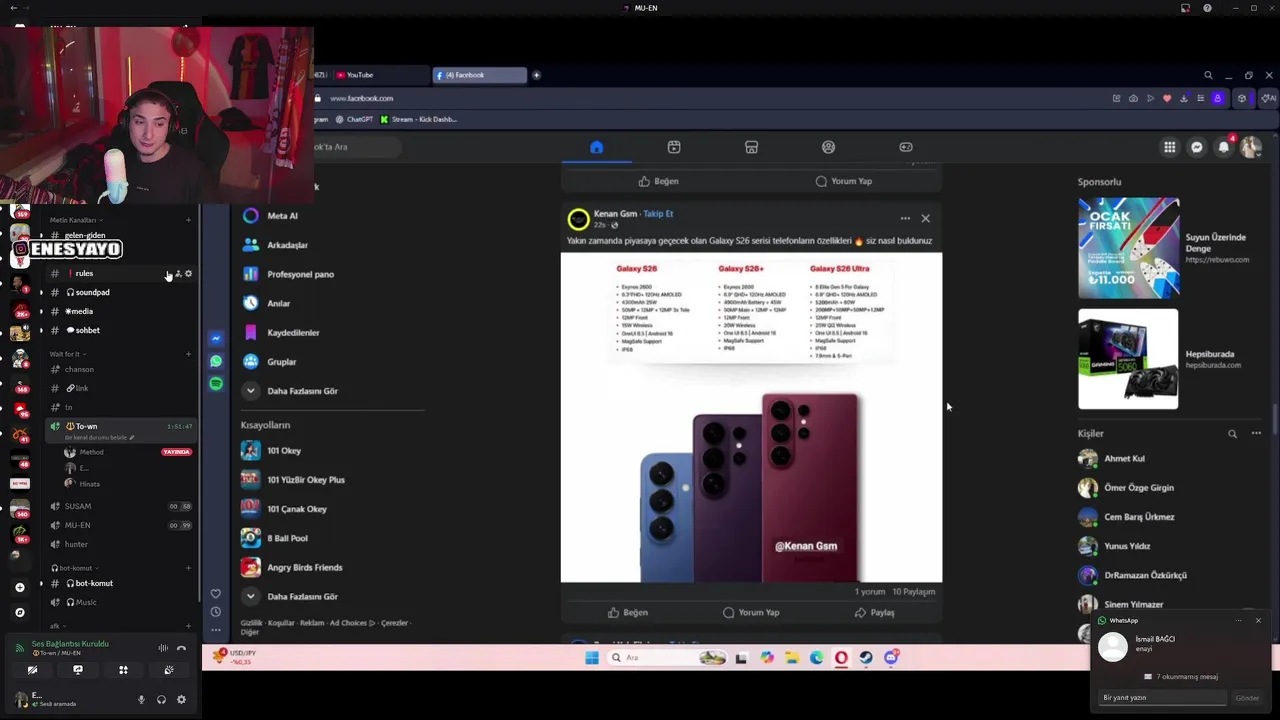The image size is (1280, 720).
Task: Open the Facebook Groups tab icon
Action: pos(828,147)
